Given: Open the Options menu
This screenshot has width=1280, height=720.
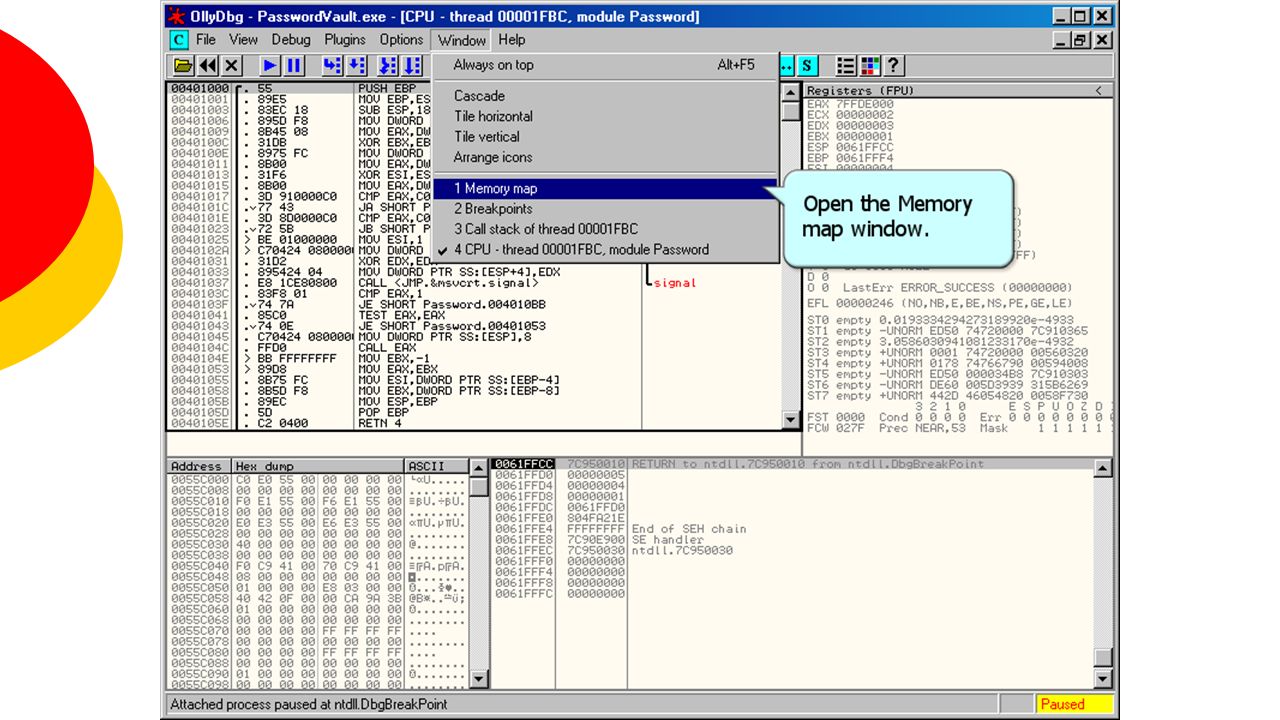Looking at the screenshot, I should (x=401, y=40).
